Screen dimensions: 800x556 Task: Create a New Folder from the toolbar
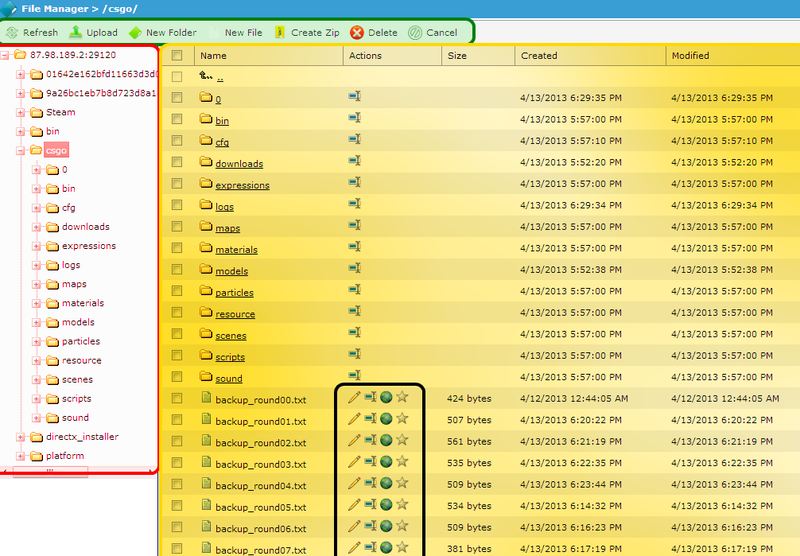click(163, 33)
